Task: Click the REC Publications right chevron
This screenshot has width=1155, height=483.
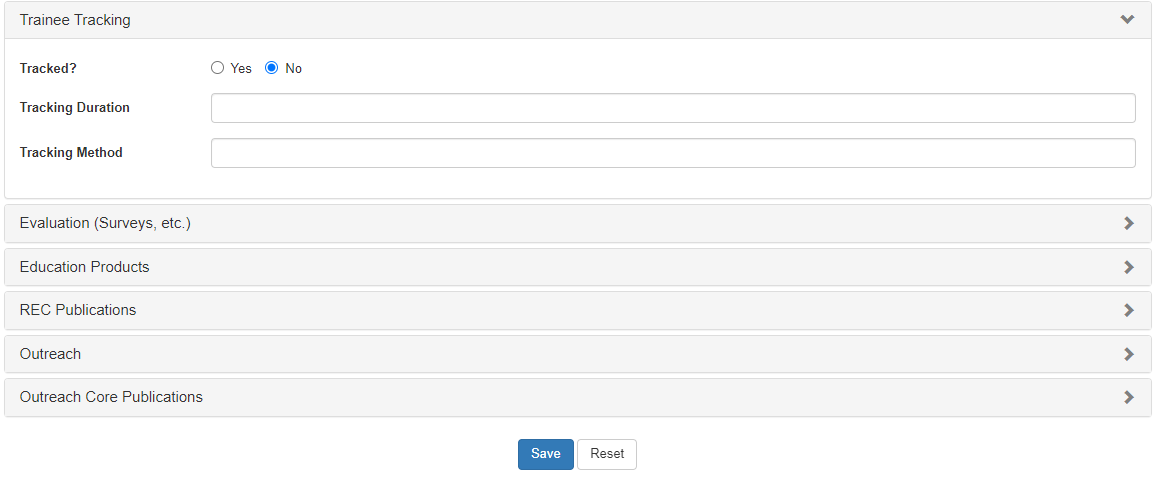Action: tap(1128, 311)
